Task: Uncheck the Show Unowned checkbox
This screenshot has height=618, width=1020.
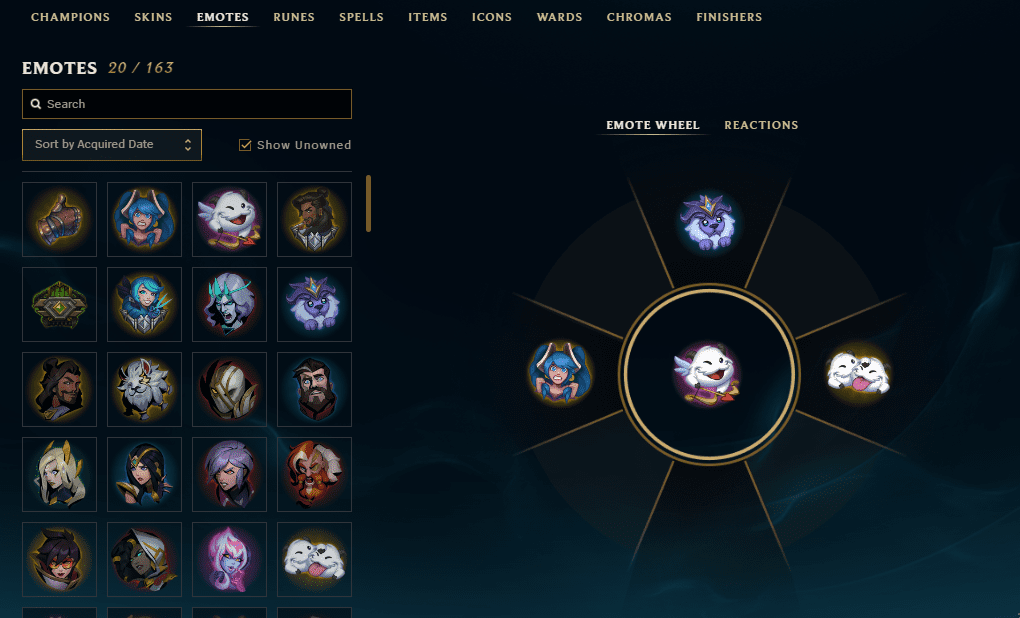Action: [x=245, y=145]
